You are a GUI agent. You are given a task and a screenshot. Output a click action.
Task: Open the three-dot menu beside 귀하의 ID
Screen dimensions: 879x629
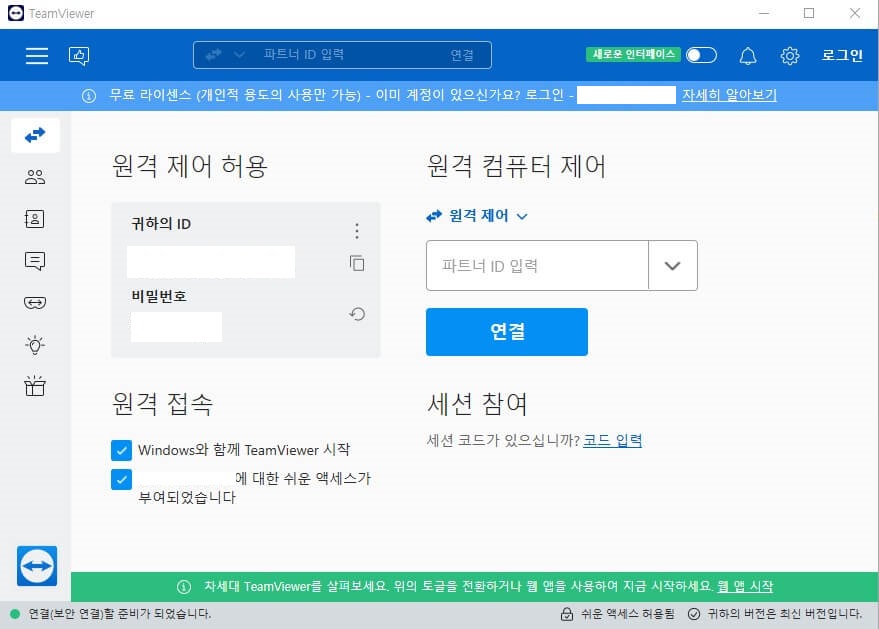point(357,230)
